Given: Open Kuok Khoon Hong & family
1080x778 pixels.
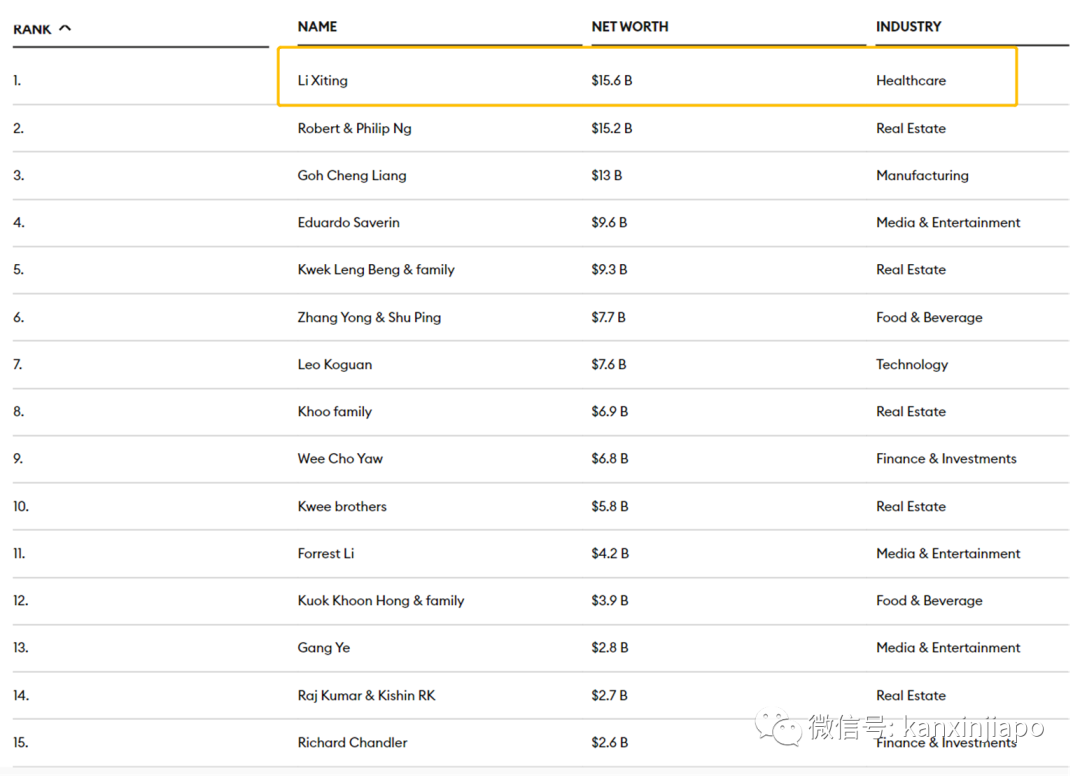Looking at the screenshot, I should 381,601.
